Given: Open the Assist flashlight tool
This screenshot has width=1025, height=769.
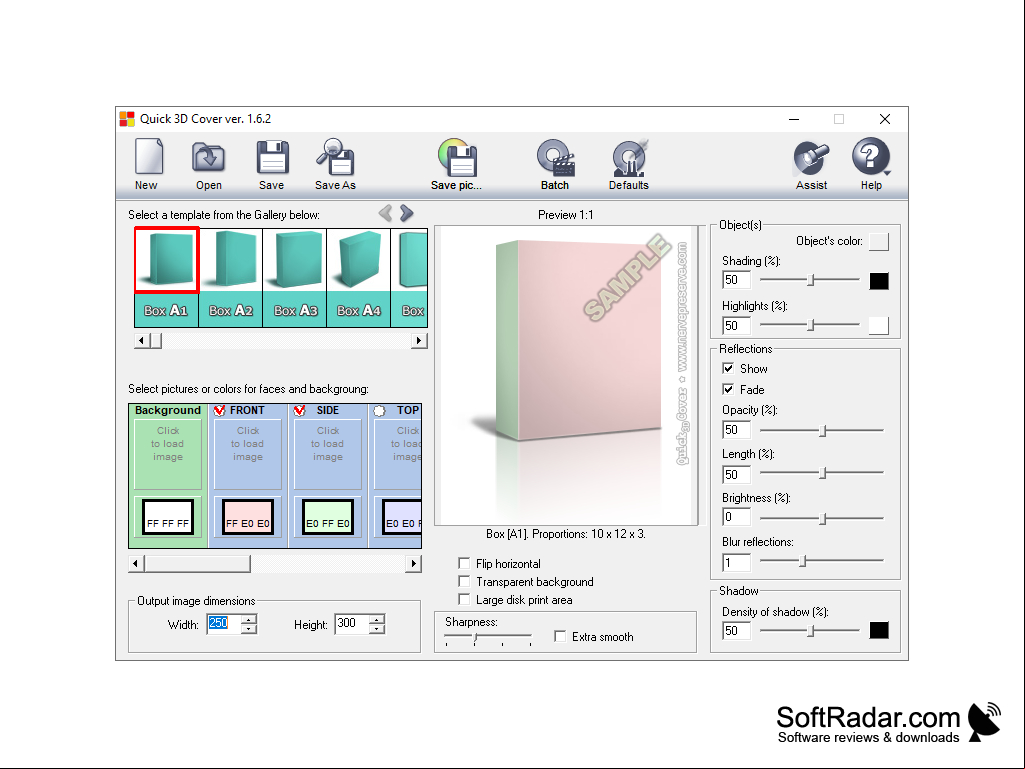Looking at the screenshot, I should 811,158.
